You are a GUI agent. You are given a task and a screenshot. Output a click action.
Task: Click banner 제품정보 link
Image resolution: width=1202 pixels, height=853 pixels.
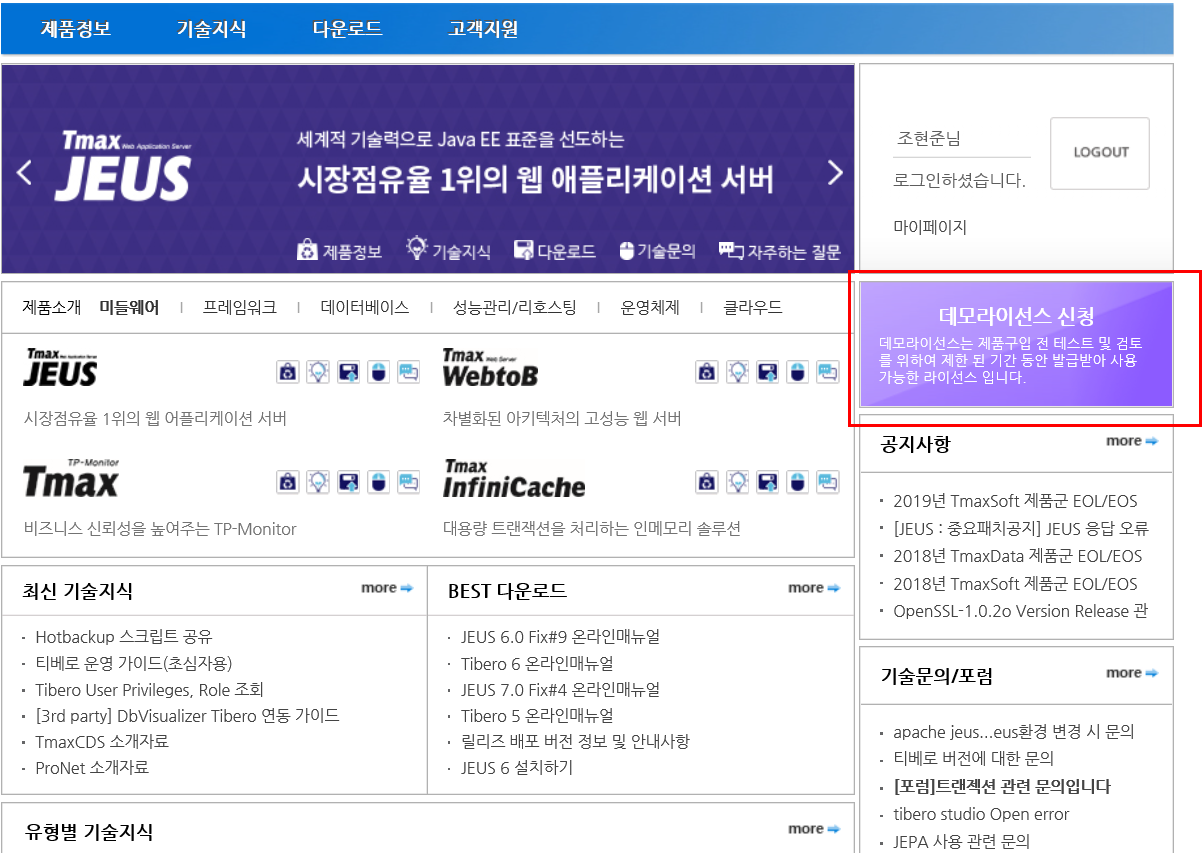tap(340, 251)
